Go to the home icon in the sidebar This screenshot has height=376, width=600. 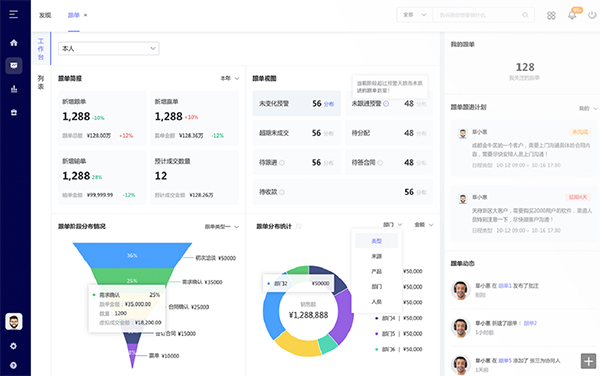[x=14, y=42]
